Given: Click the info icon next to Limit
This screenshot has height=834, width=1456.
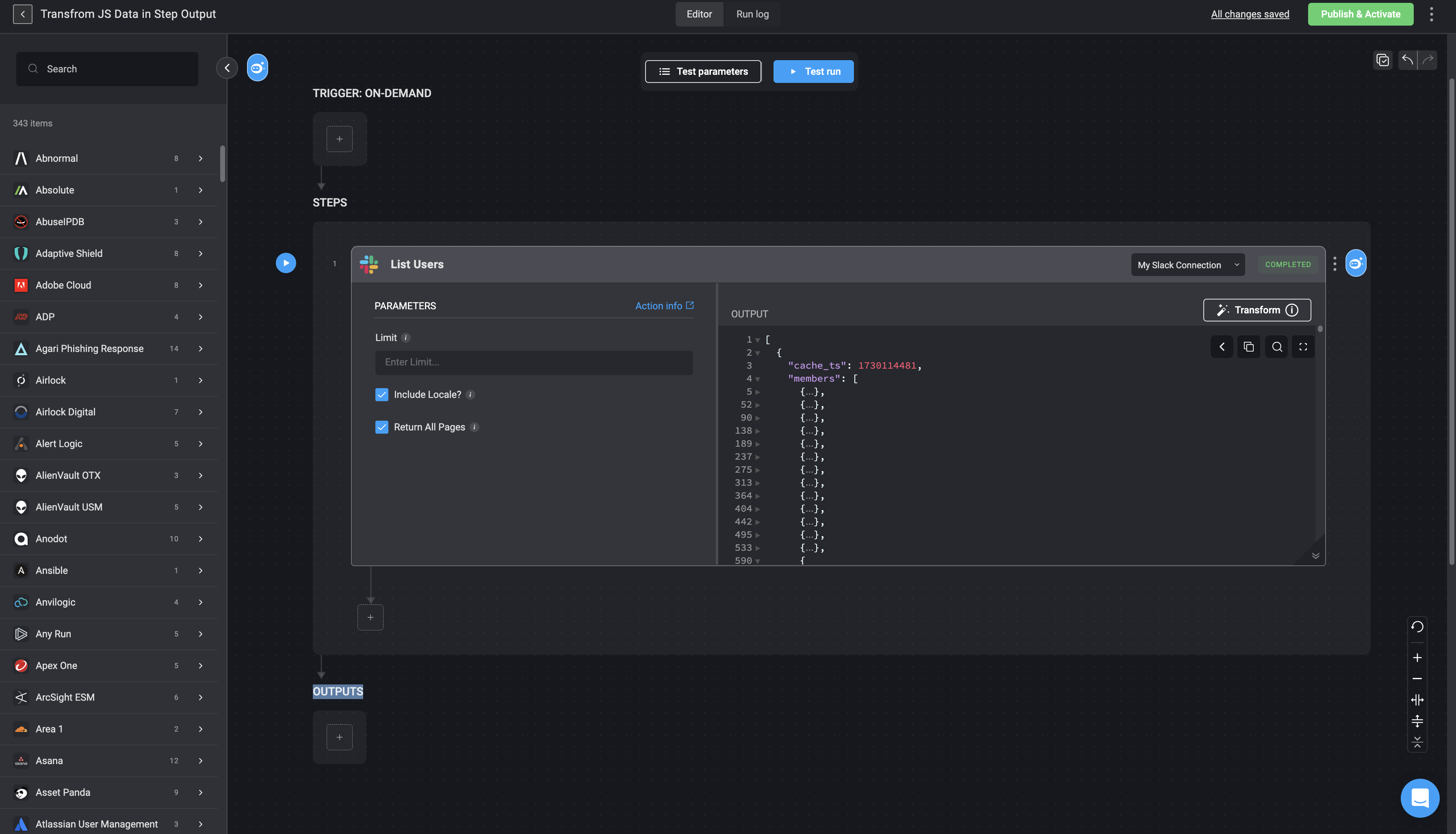Looking at the screenshot, I should click(405, 337).
